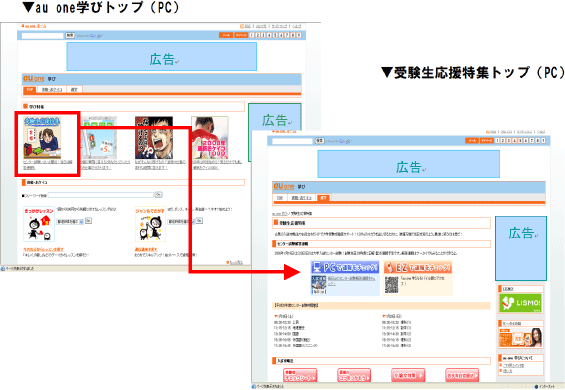Click the orange 'EZ' check banner
This screenshot has width=565, height=390.
pos(418,267)
